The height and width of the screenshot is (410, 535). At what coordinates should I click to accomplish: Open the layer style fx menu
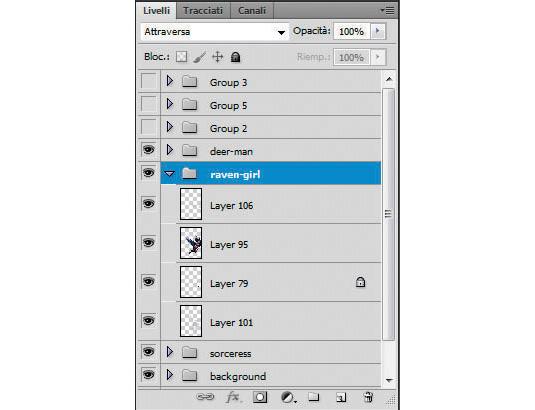click(233, 397)
